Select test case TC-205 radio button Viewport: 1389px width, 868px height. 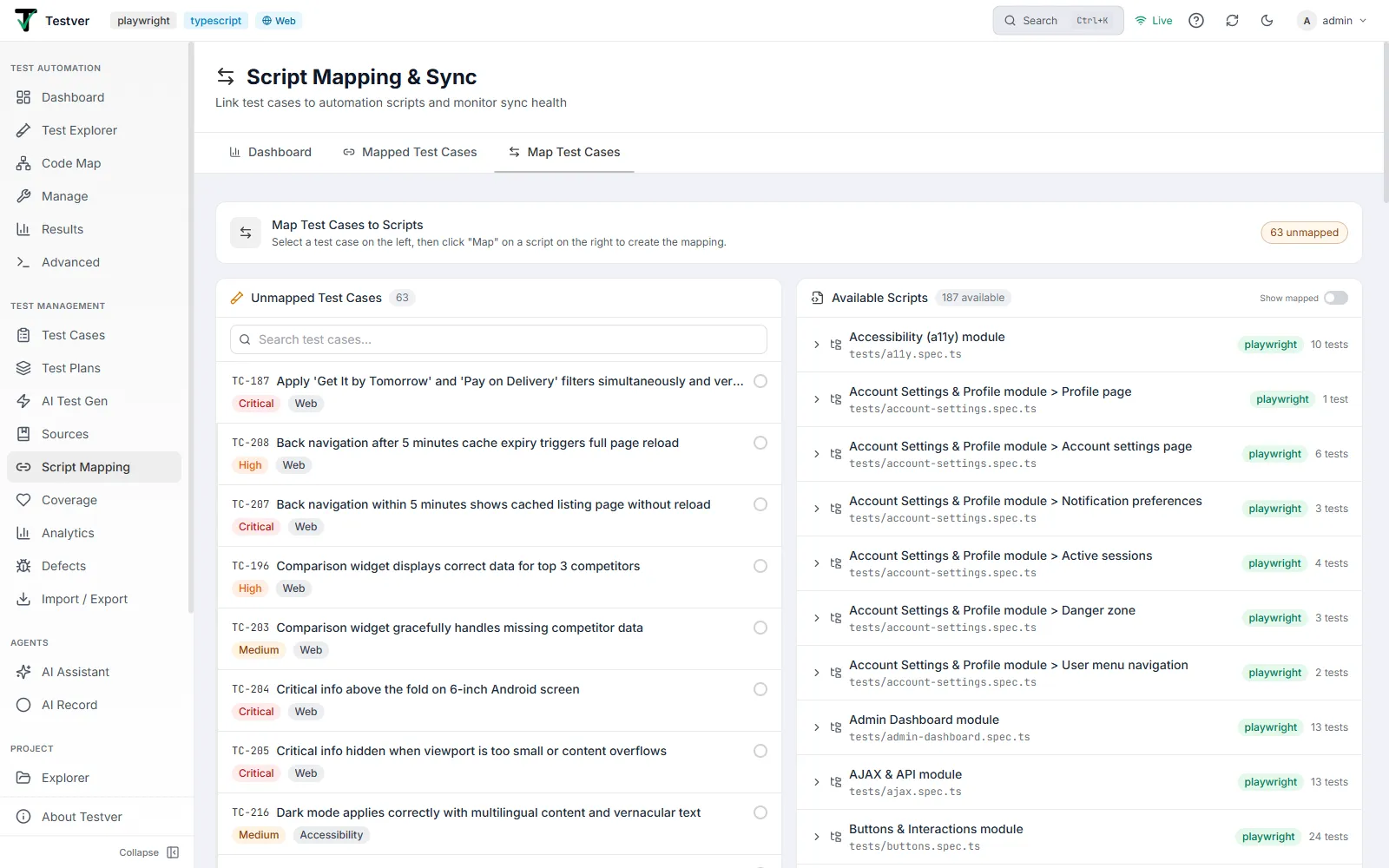point(760,751)
